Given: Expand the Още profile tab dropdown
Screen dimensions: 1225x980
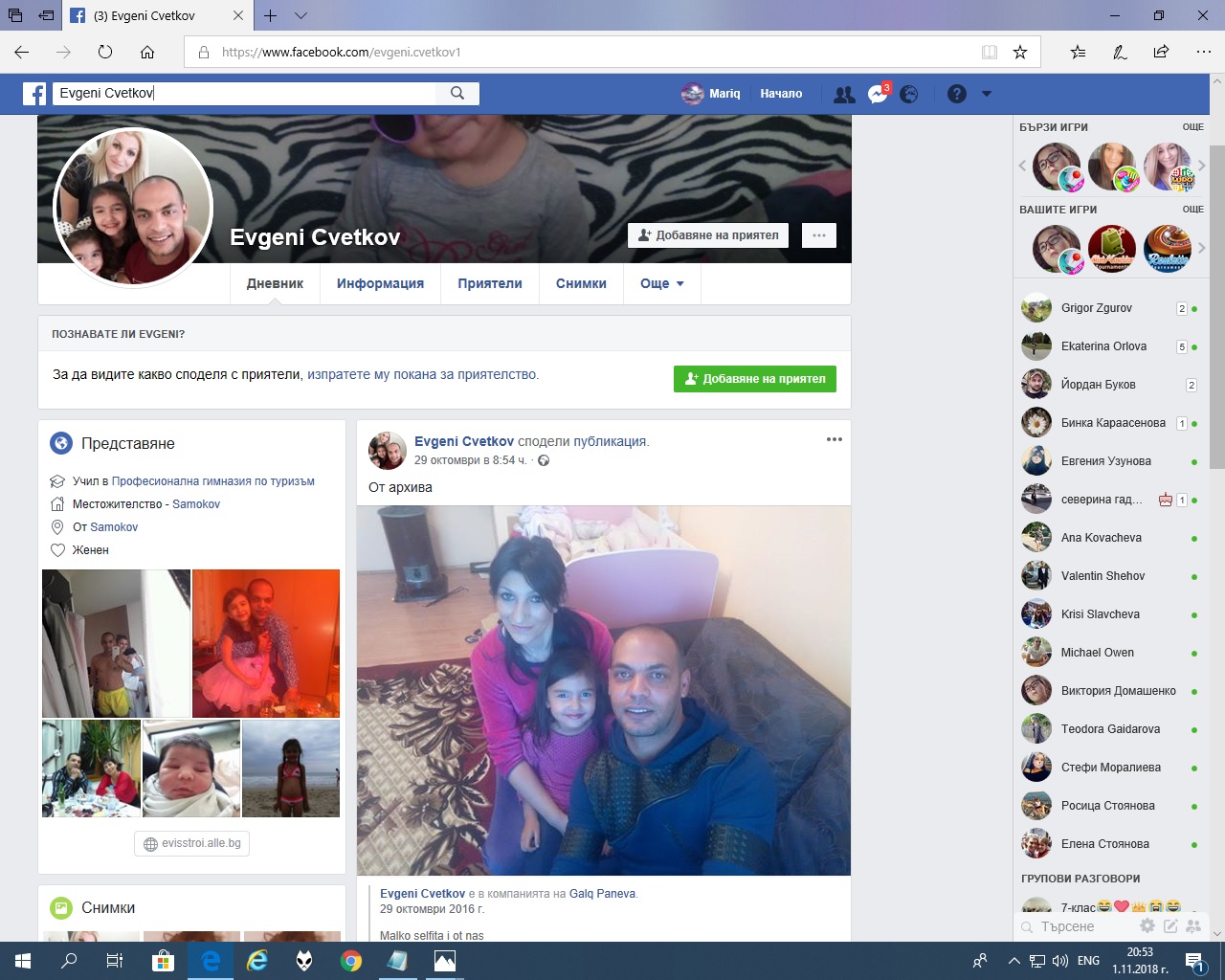Looking at the screenshot, I should (x=662, y=283).
